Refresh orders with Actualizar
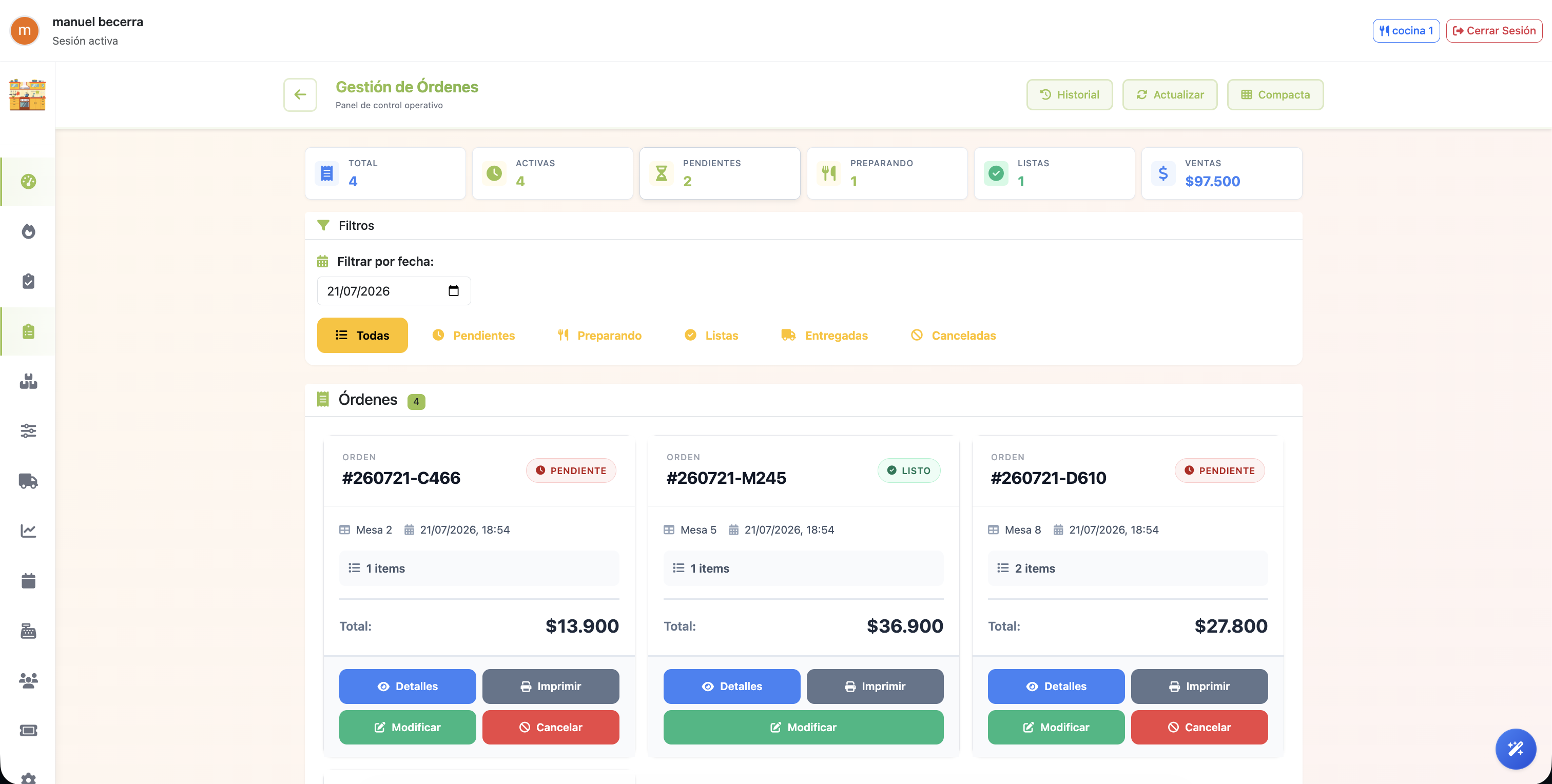 point(1170,94)
